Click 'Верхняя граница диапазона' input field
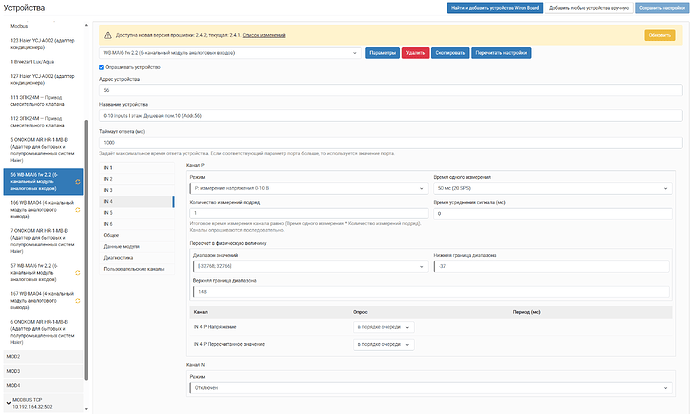Viewport: 690px width, 414px height. pyautogui.click(x=431, y=292)
